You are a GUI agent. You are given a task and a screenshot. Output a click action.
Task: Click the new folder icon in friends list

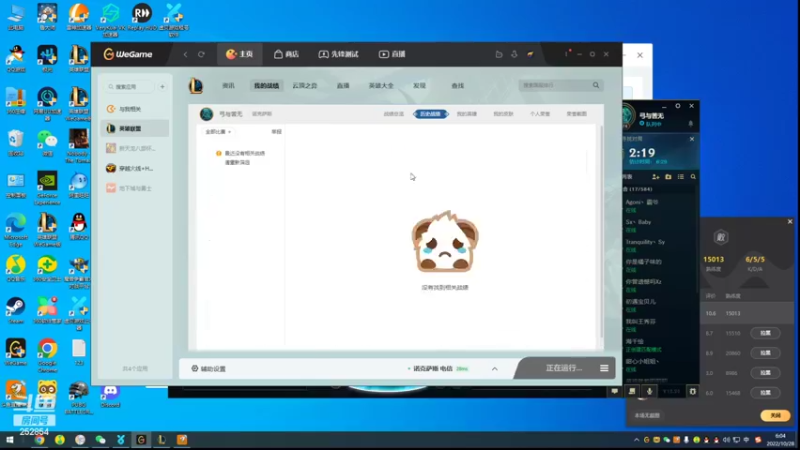[x=668, y=177]
